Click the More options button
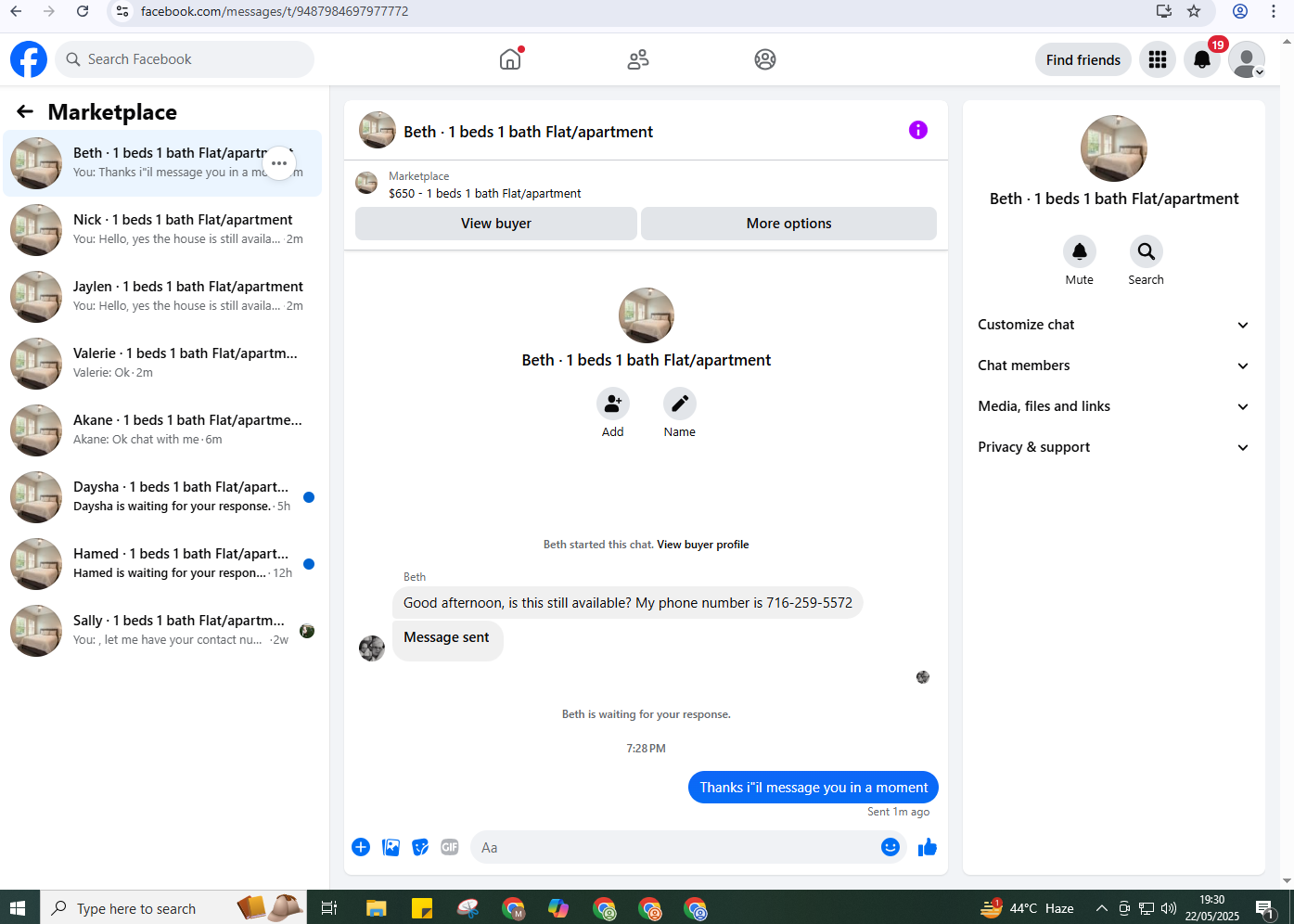 point(788,224)
